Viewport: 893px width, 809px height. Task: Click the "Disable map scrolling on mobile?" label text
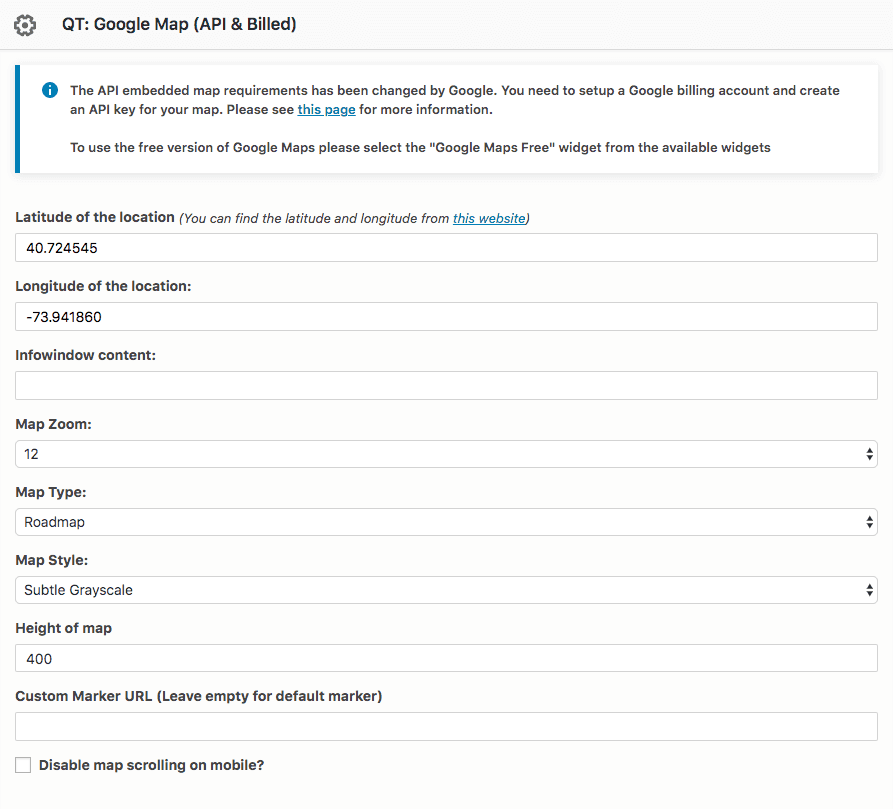[x=151, y=765]
